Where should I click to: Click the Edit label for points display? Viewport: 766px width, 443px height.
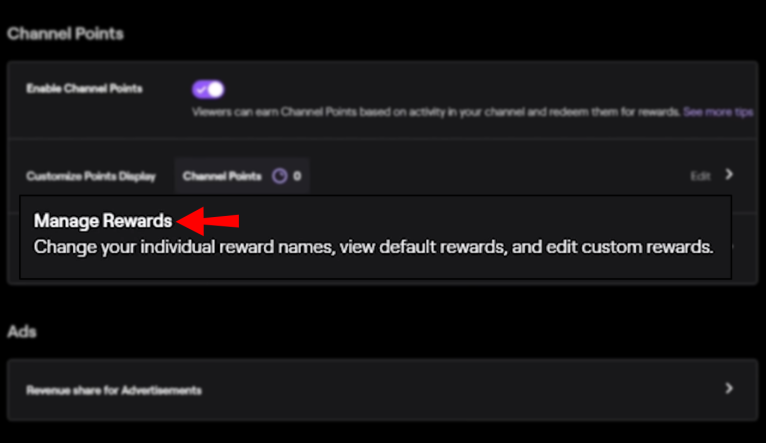tap(700, 176)
